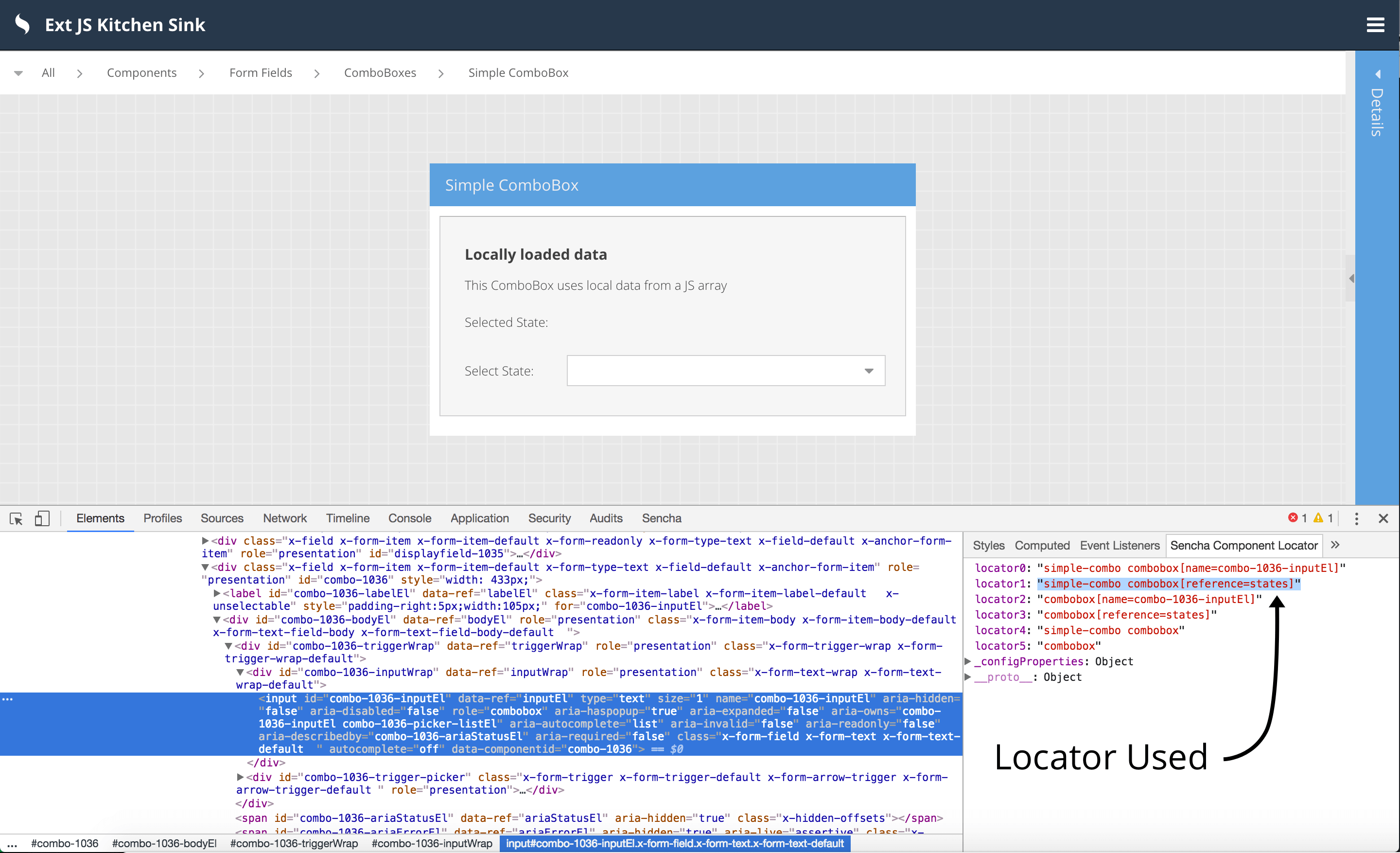This screenshot has width=1400, height=853.
Task: Switch to the Sources tab
Action: (222, 518)
